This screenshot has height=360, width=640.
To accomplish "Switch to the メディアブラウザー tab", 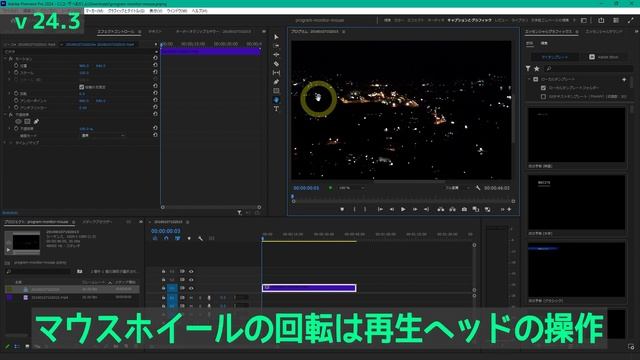I will tap(97, 222).
